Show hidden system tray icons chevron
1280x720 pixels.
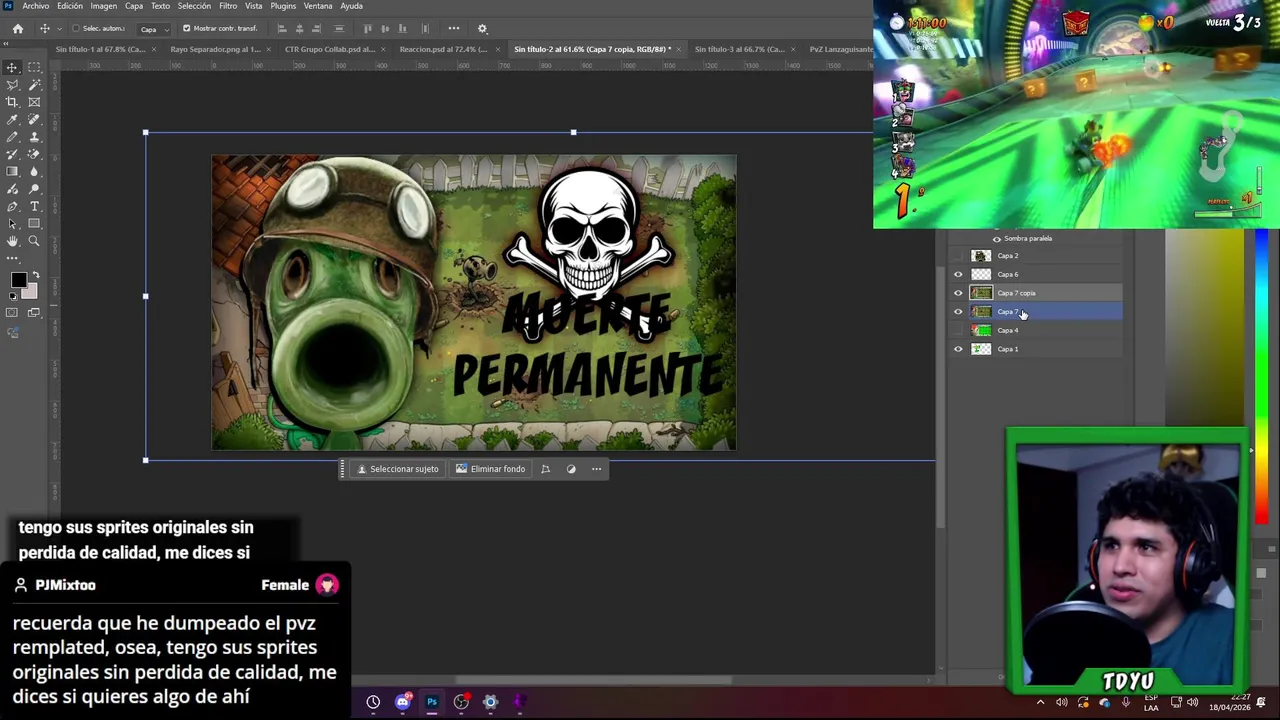click(x=1040, y=702)
